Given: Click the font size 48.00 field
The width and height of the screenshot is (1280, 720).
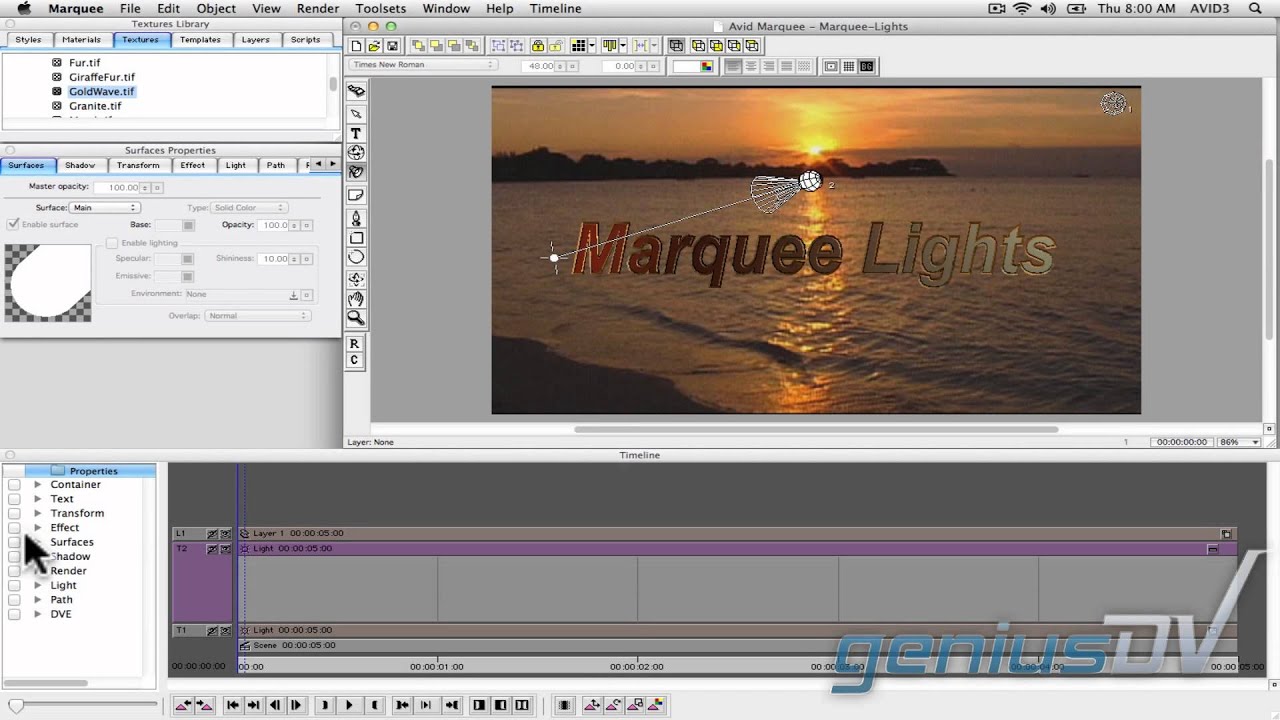Looking at the screenshot, I should coord(540,66).
